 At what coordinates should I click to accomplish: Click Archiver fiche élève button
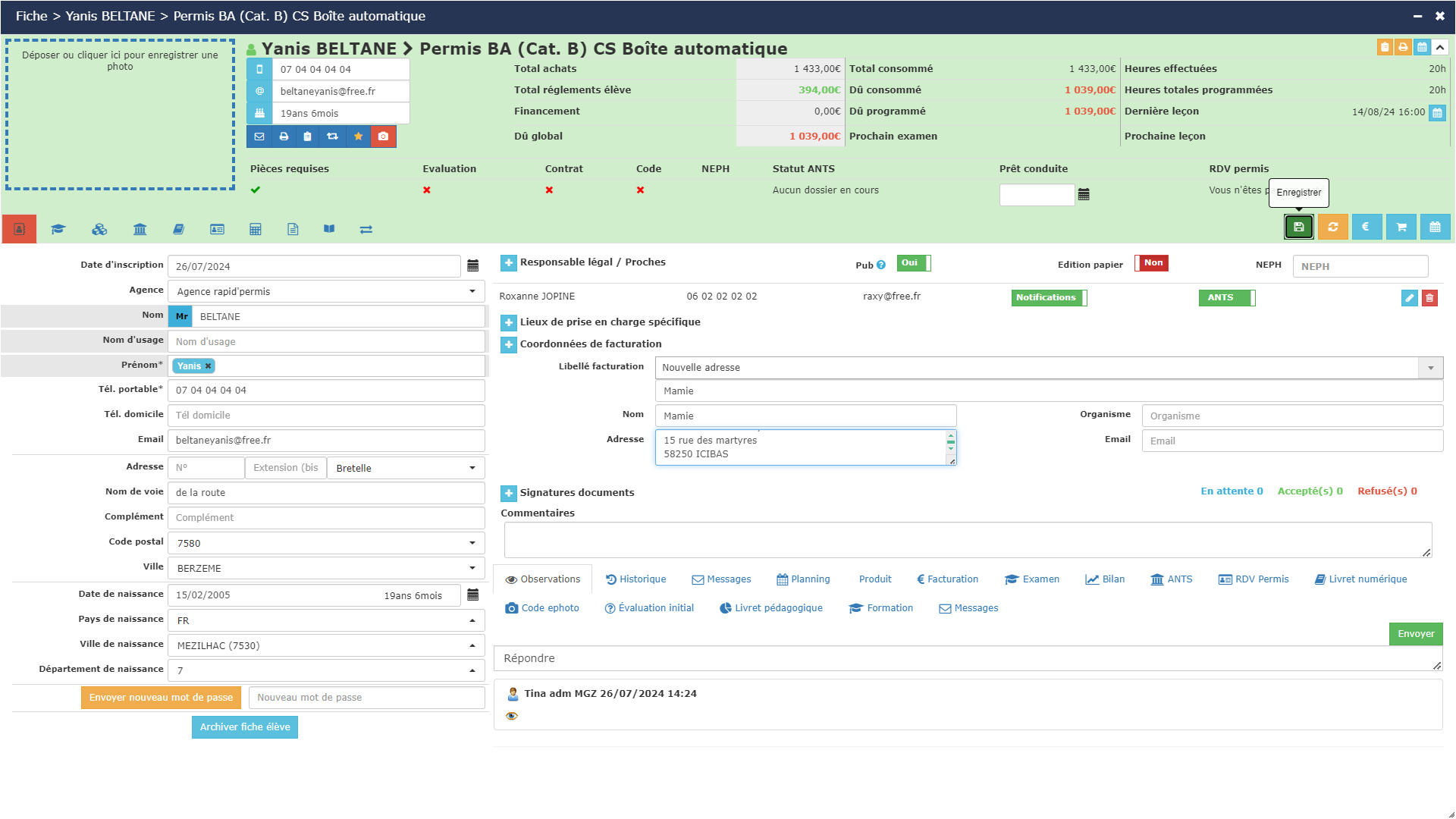pos(245,727)
